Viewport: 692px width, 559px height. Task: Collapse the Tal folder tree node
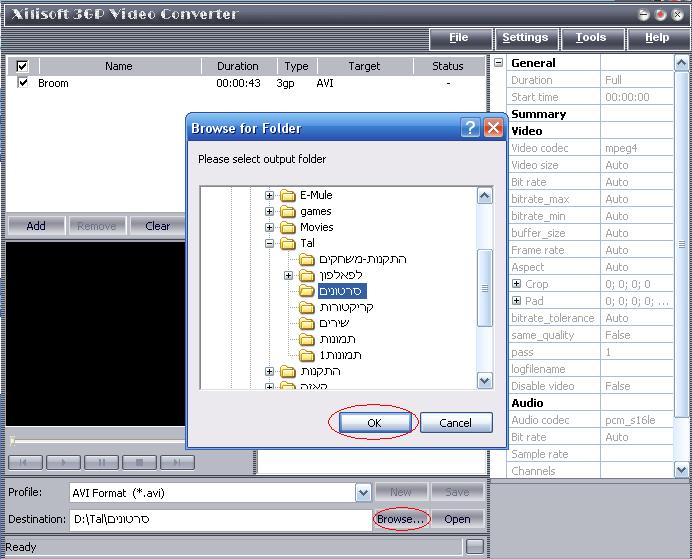pyautogui.click(x=269, y=243)
